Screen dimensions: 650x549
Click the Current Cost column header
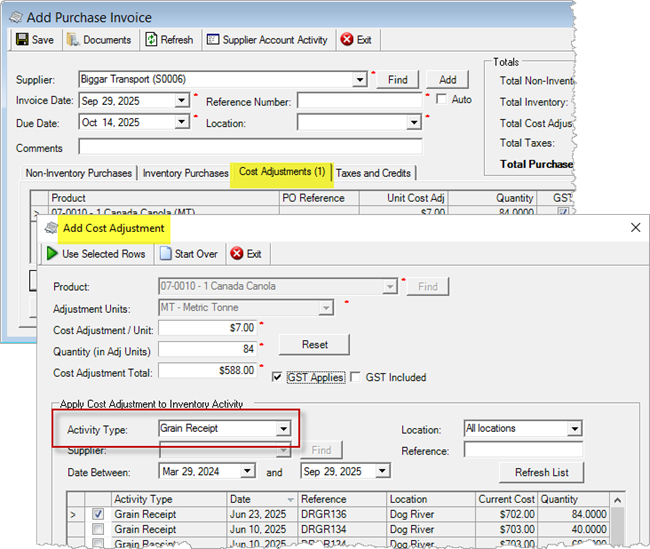[x=506, y=499]
